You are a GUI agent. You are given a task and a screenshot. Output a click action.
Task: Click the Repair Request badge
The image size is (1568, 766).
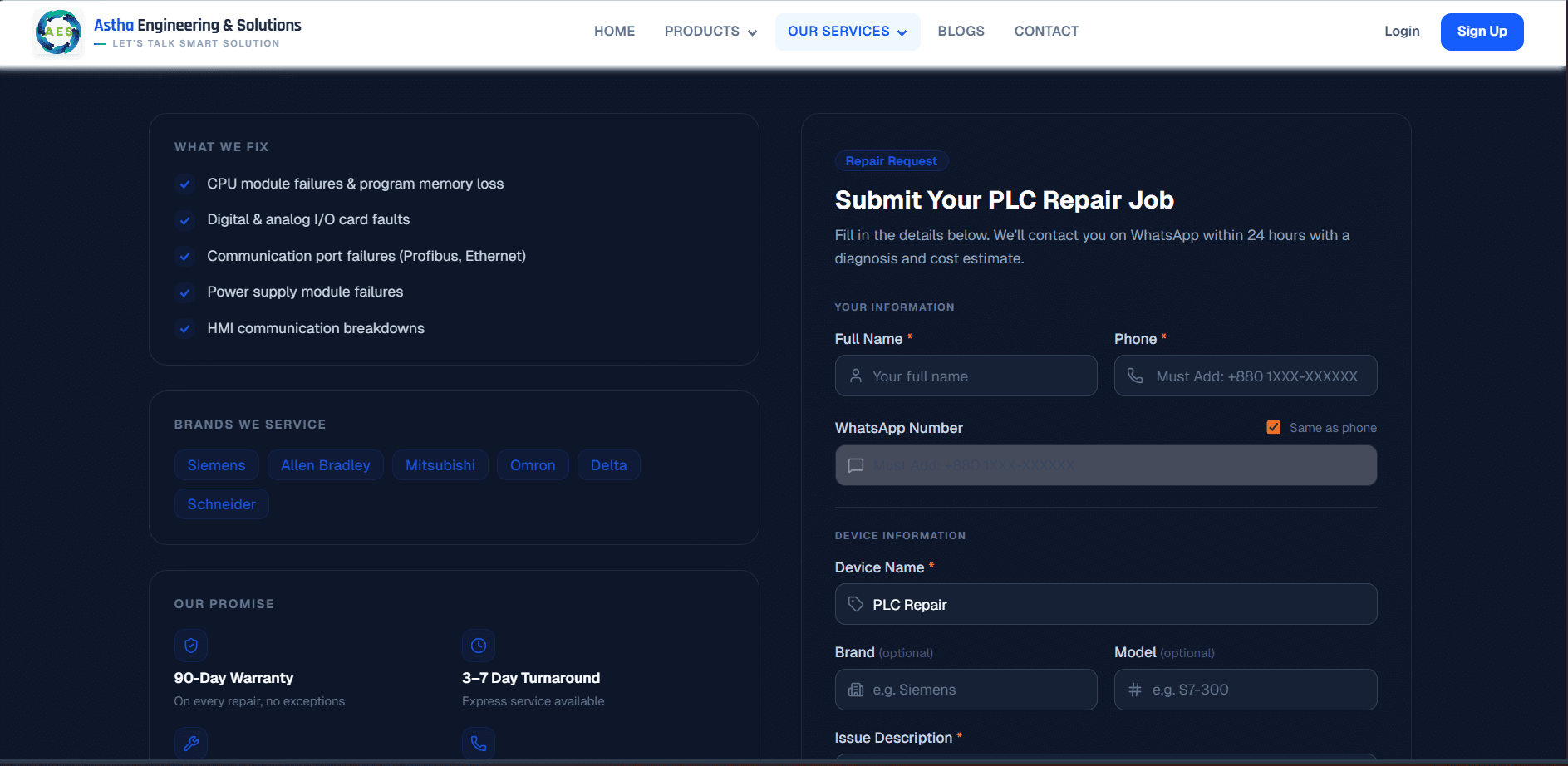pyautogui.click(x=892, y=161)
